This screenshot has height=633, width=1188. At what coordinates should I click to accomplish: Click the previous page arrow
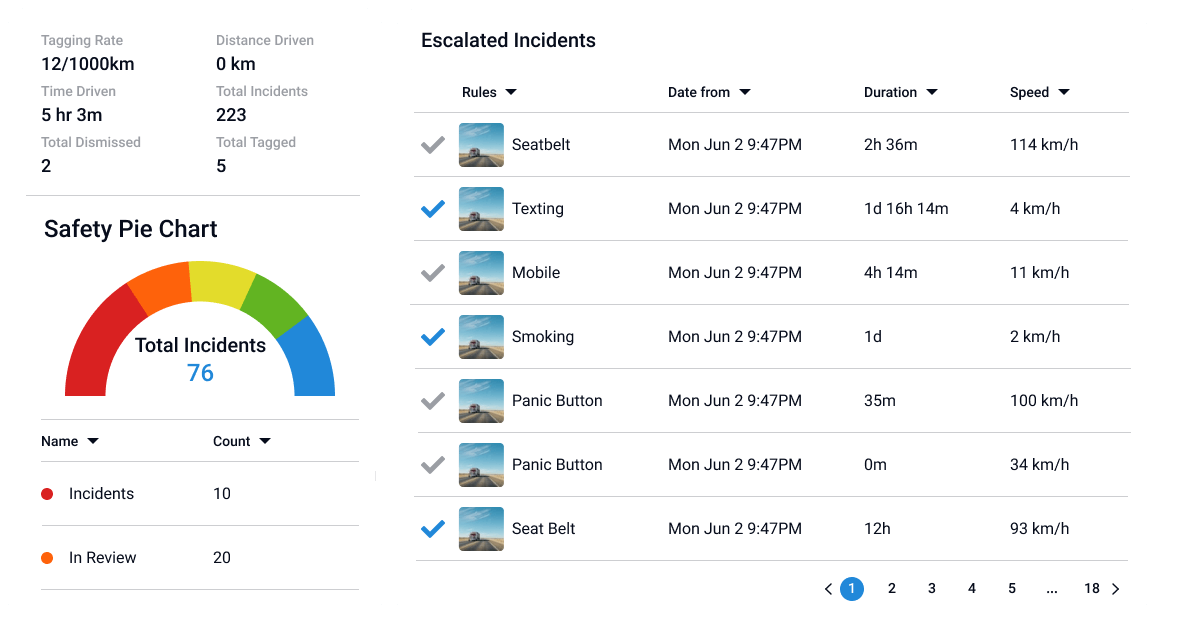tap(828, 588)
